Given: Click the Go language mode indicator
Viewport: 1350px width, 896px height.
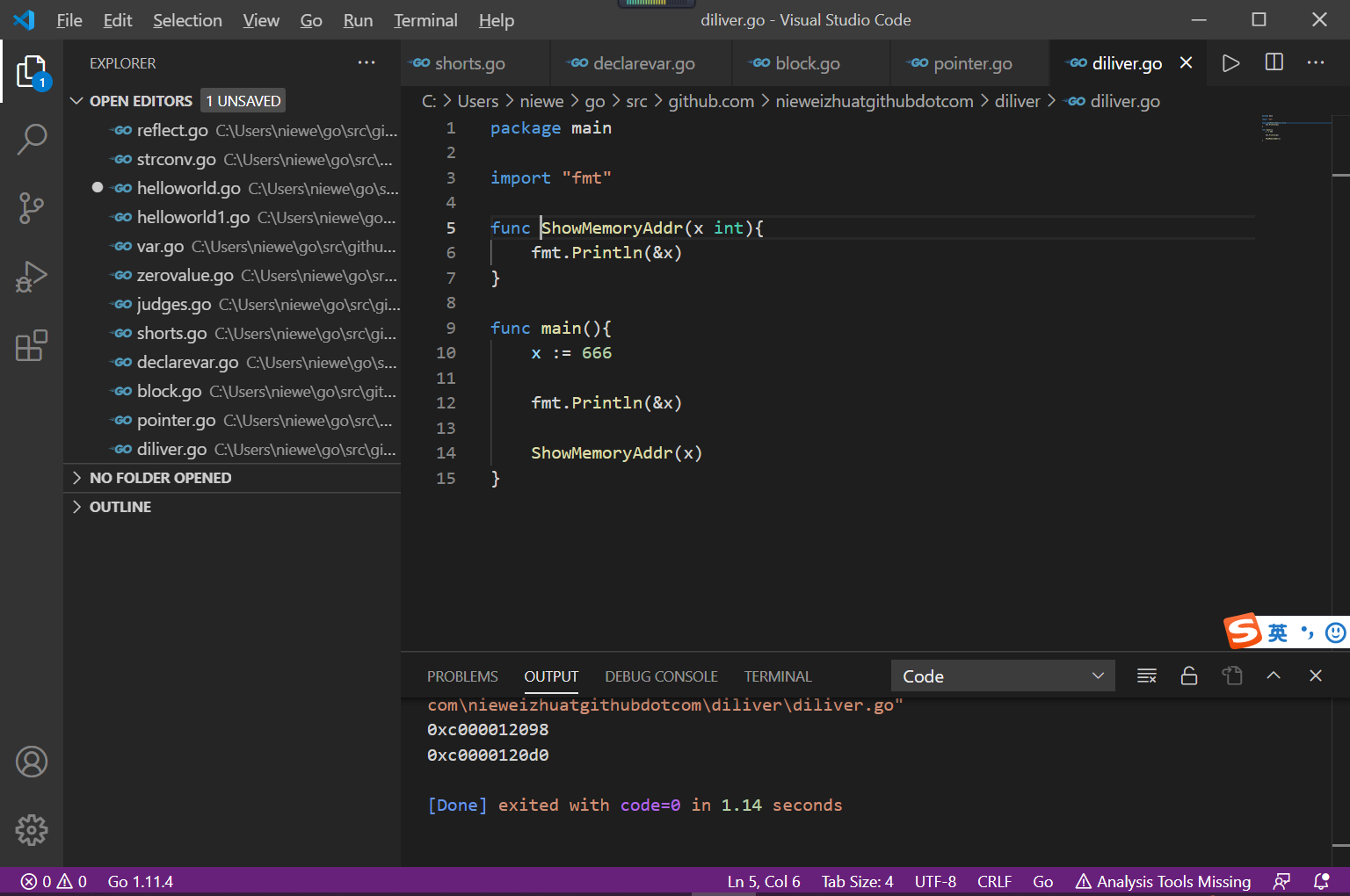Looking at the screenshot, I should pyautogui.click(x=1043, y=881).
